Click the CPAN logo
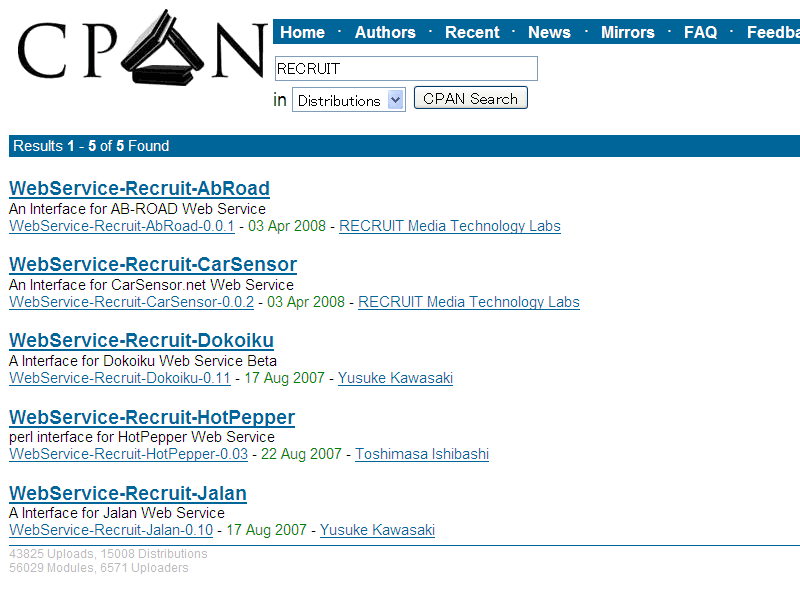 pos(142,47)
